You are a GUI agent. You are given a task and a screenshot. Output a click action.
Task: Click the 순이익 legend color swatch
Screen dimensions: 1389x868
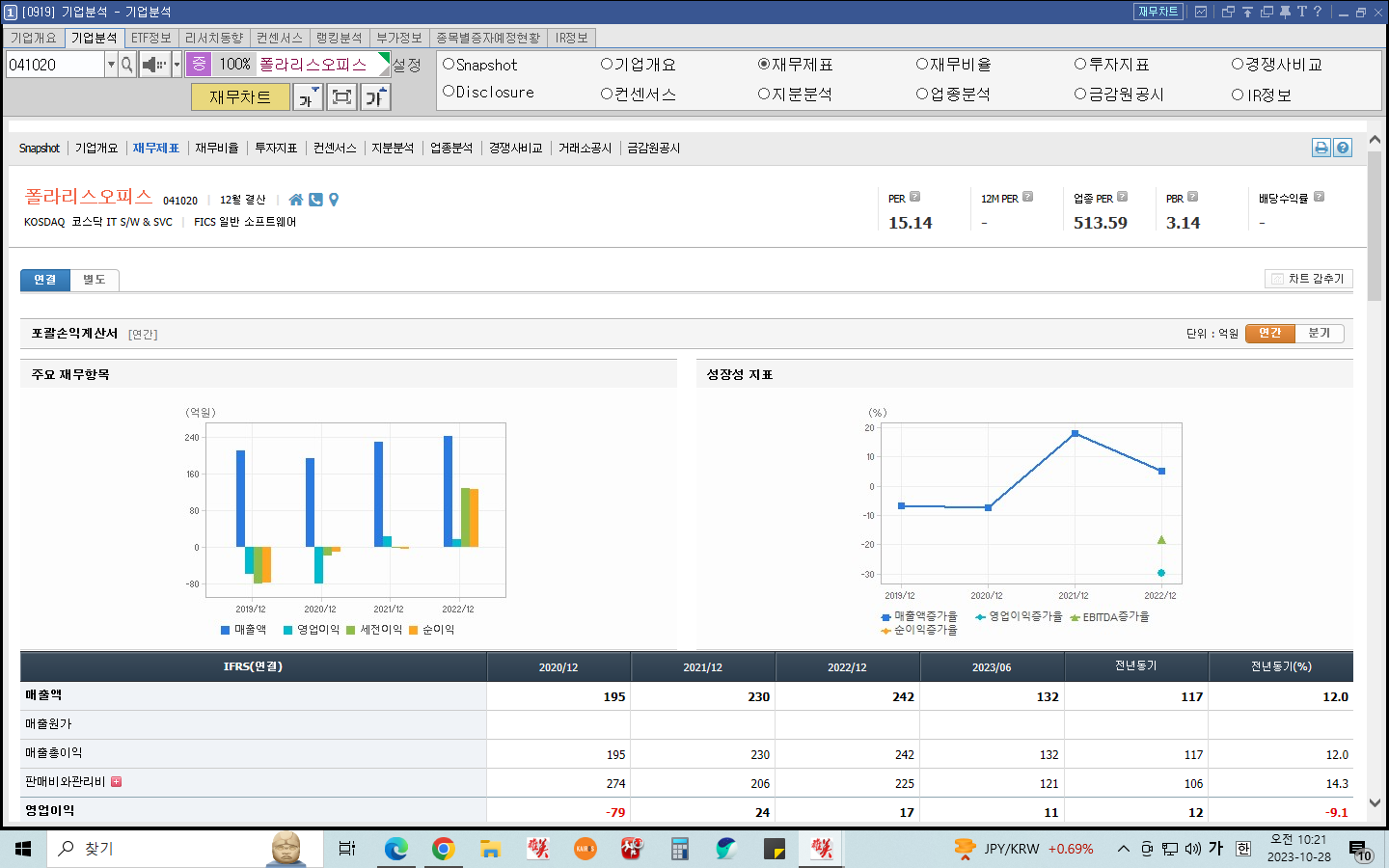click(x=413, y=630)
